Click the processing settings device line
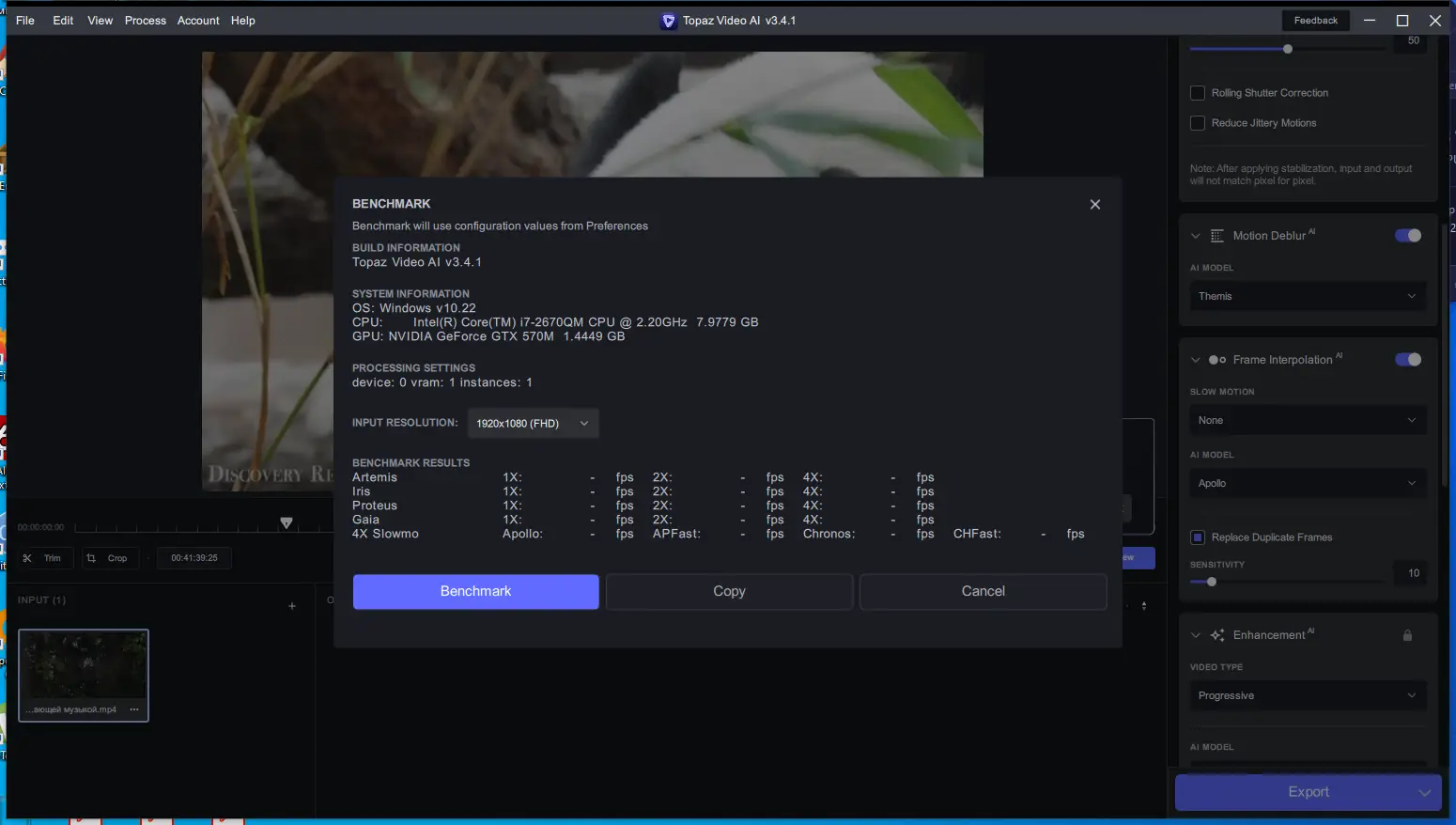The image size is (1456, 825). pyautogui.click(x=442, y=382)
